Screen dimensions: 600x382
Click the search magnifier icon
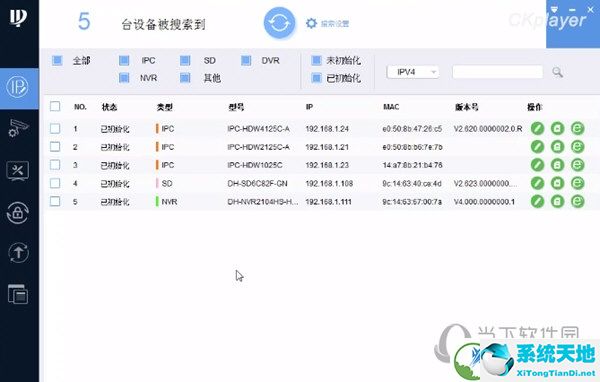click(x=558, y=72)
